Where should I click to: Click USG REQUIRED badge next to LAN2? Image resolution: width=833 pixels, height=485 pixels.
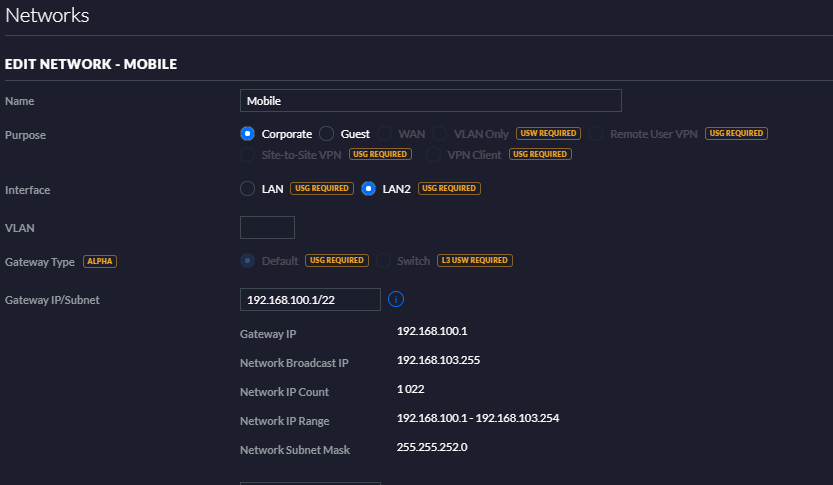click(x=449, y=188)
